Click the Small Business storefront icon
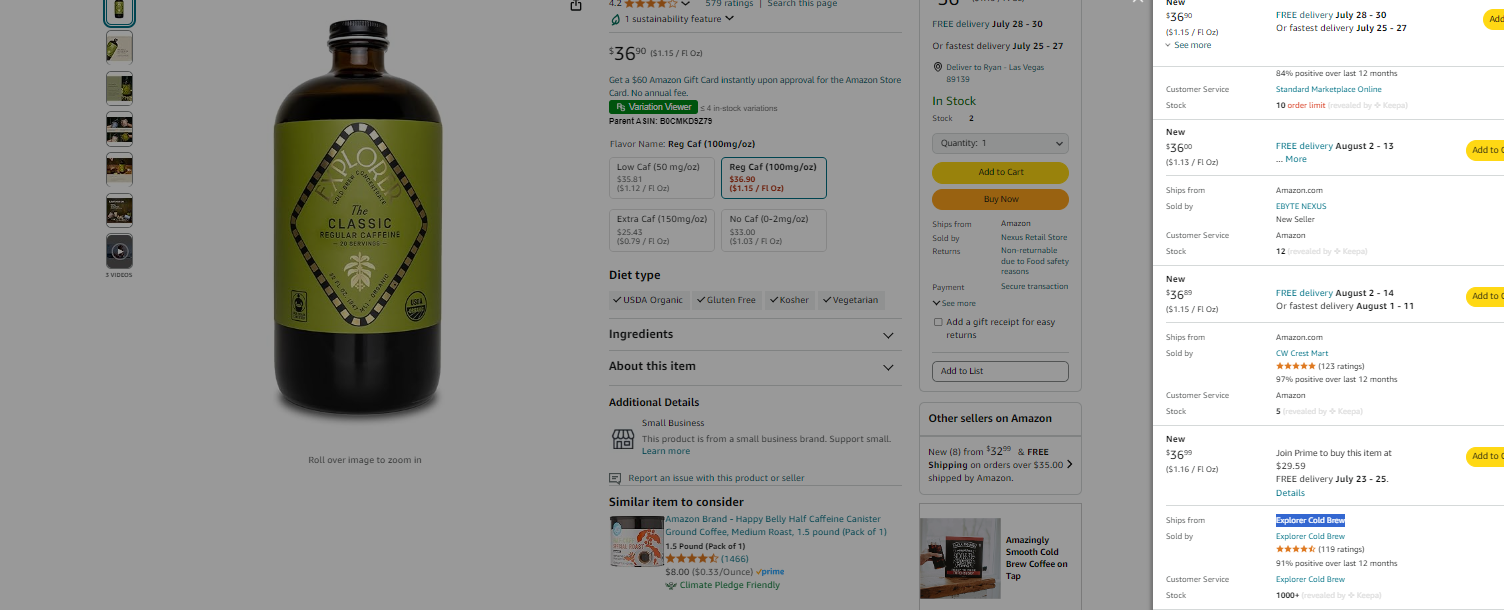 click(623, 438)
